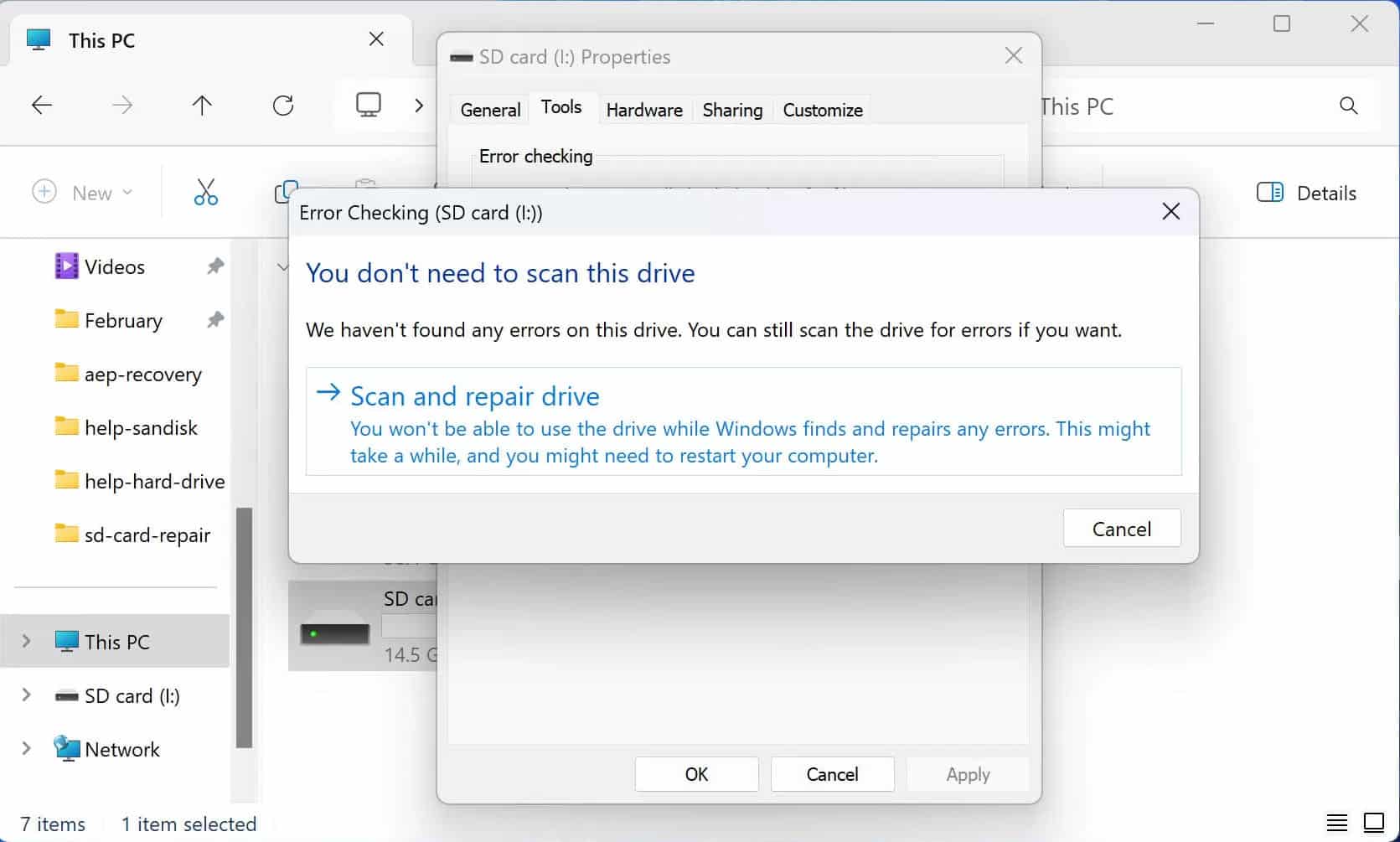The height and width of the screenshot is (842, 1400).
Task: Open the sd-card-repair folder
Action: (x=132, y=535)
